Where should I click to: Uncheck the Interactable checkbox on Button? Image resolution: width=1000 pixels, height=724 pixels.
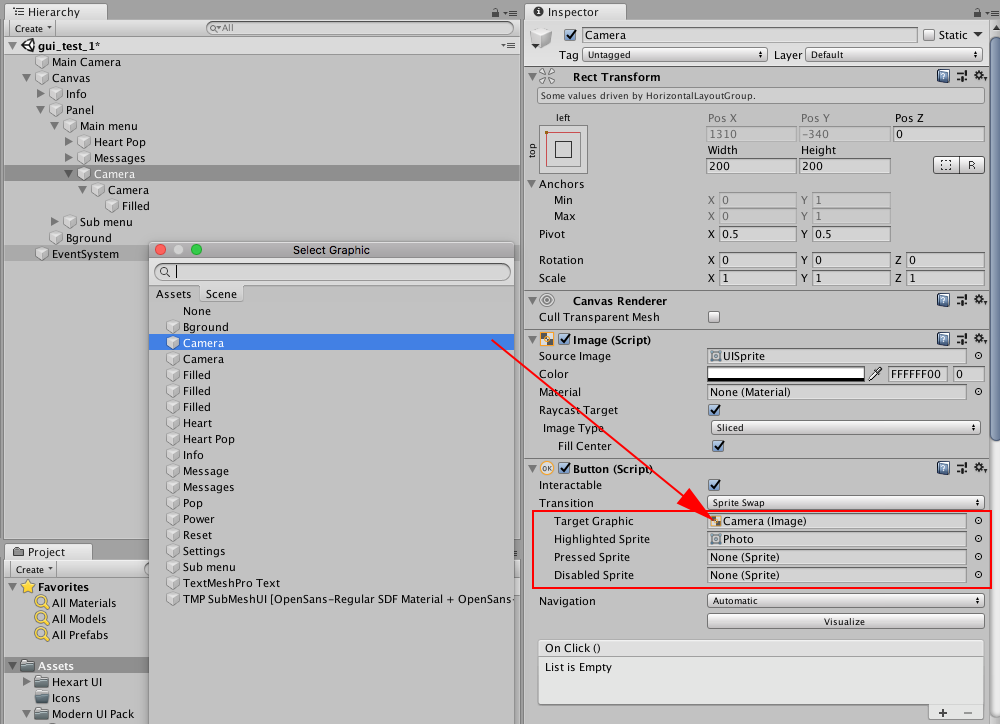pyautogui.click(x=714, y=485)
